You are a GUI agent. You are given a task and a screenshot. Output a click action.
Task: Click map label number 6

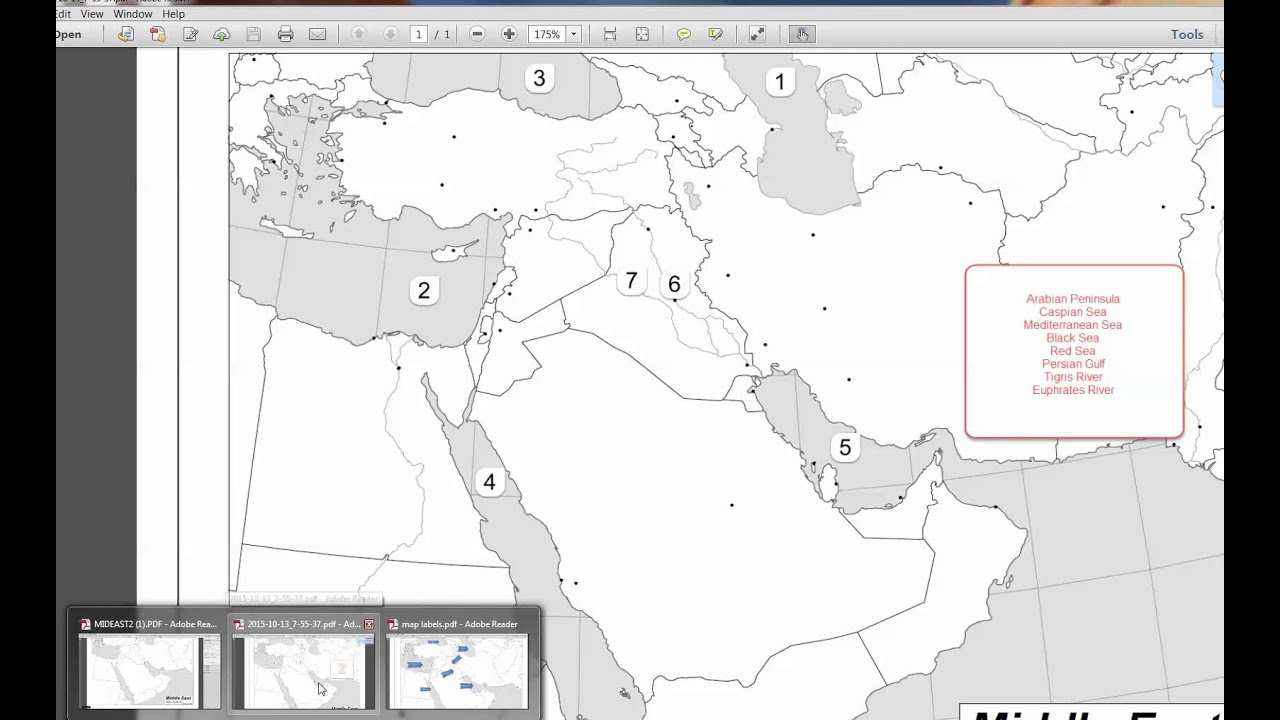point(674,285)
